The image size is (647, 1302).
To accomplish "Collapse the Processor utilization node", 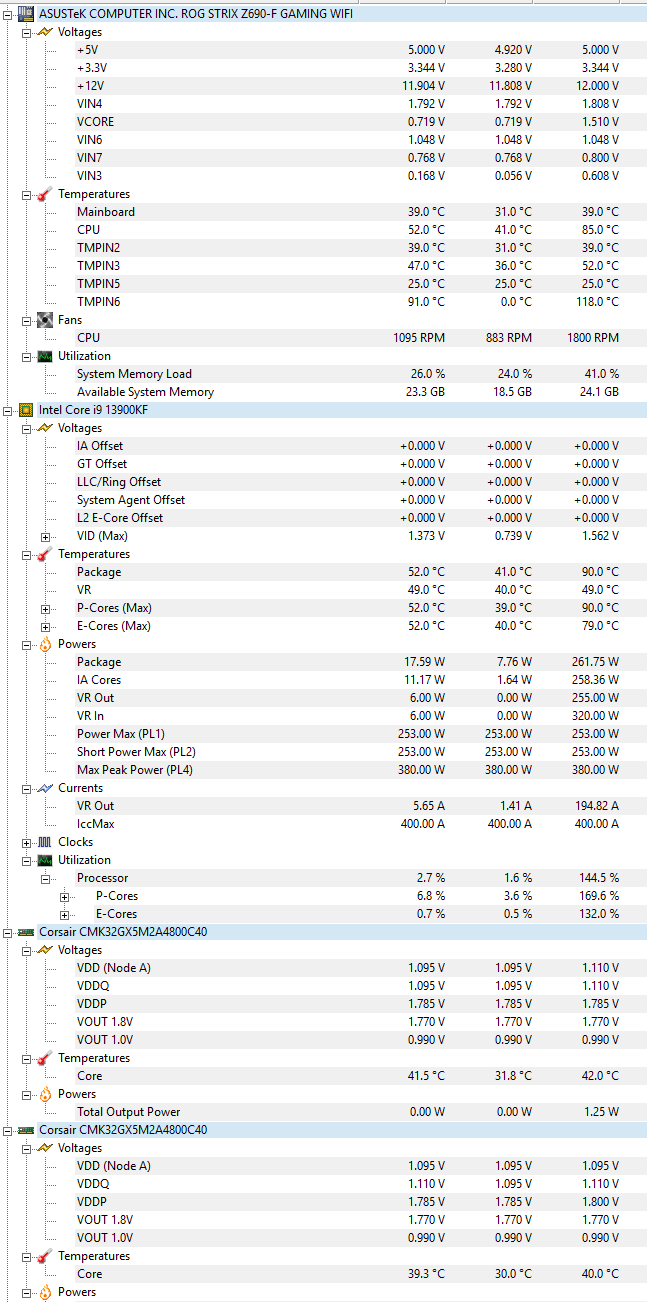I will (x=45, y=878).
